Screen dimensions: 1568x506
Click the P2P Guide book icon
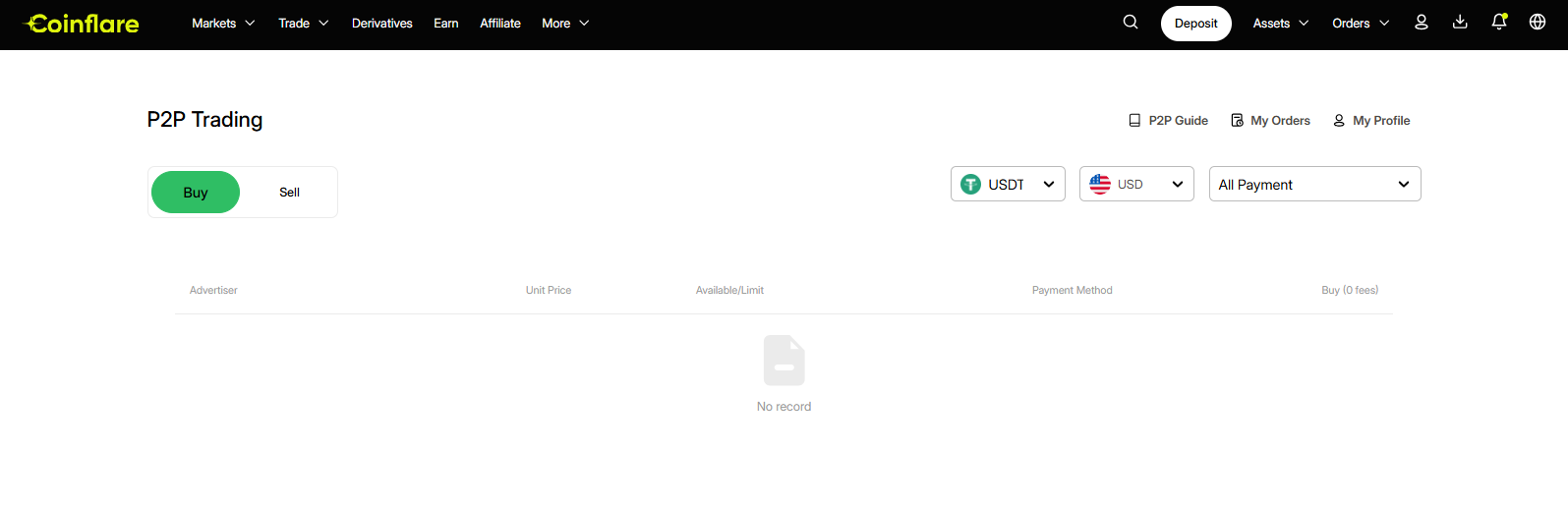coord(1134,121)
